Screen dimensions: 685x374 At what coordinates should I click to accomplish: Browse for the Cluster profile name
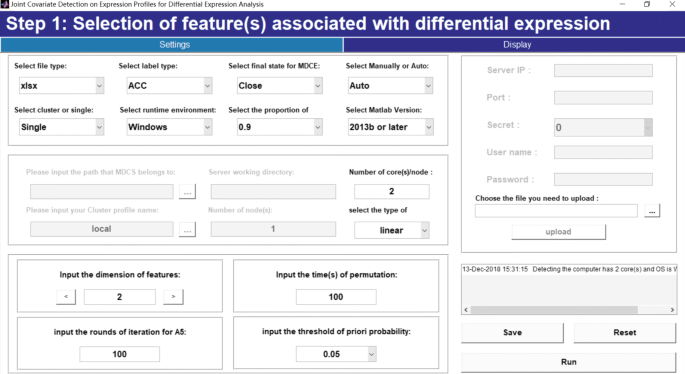coord(187,229)
